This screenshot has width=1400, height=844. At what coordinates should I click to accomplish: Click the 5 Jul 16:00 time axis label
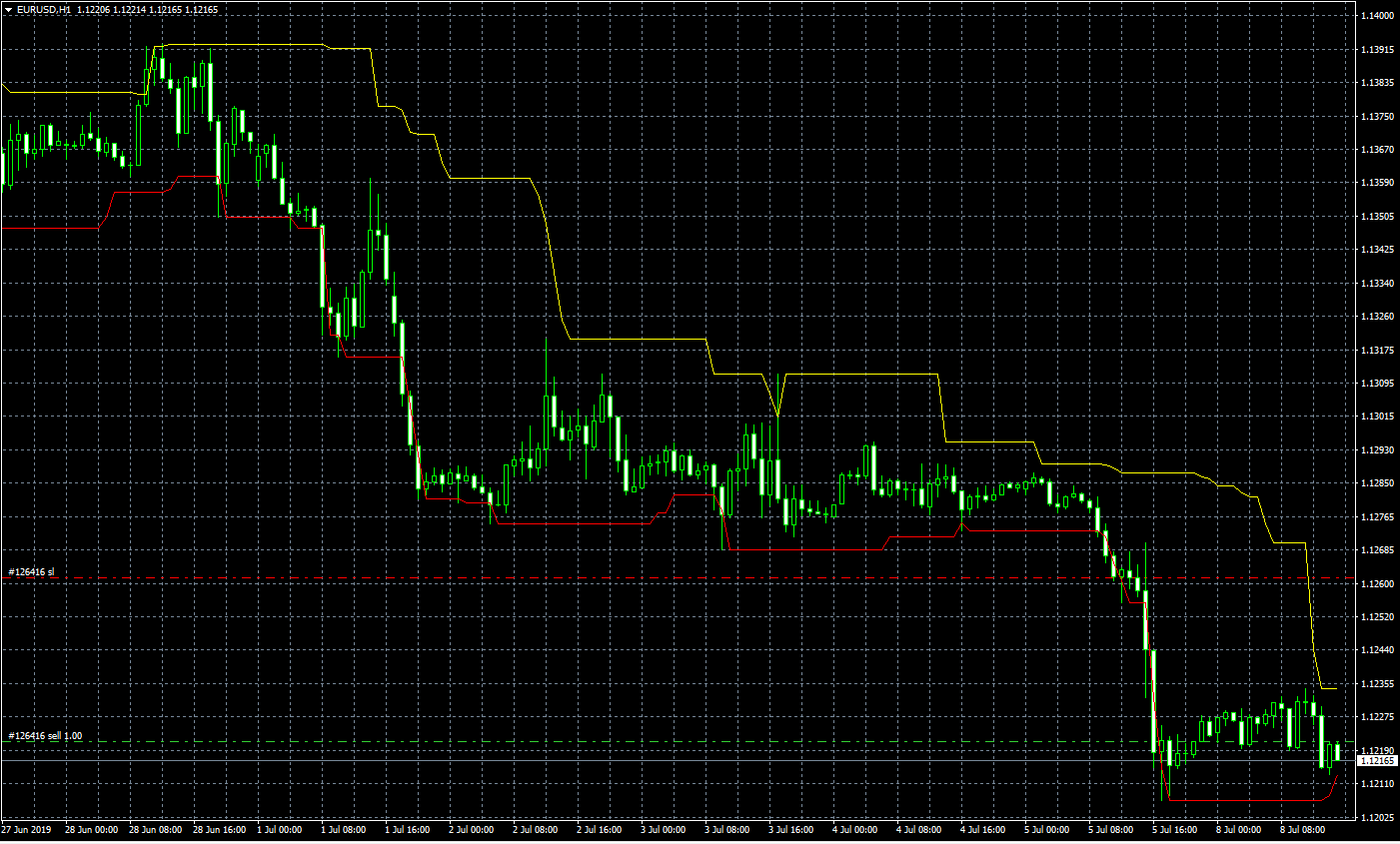click(1174, 830)
